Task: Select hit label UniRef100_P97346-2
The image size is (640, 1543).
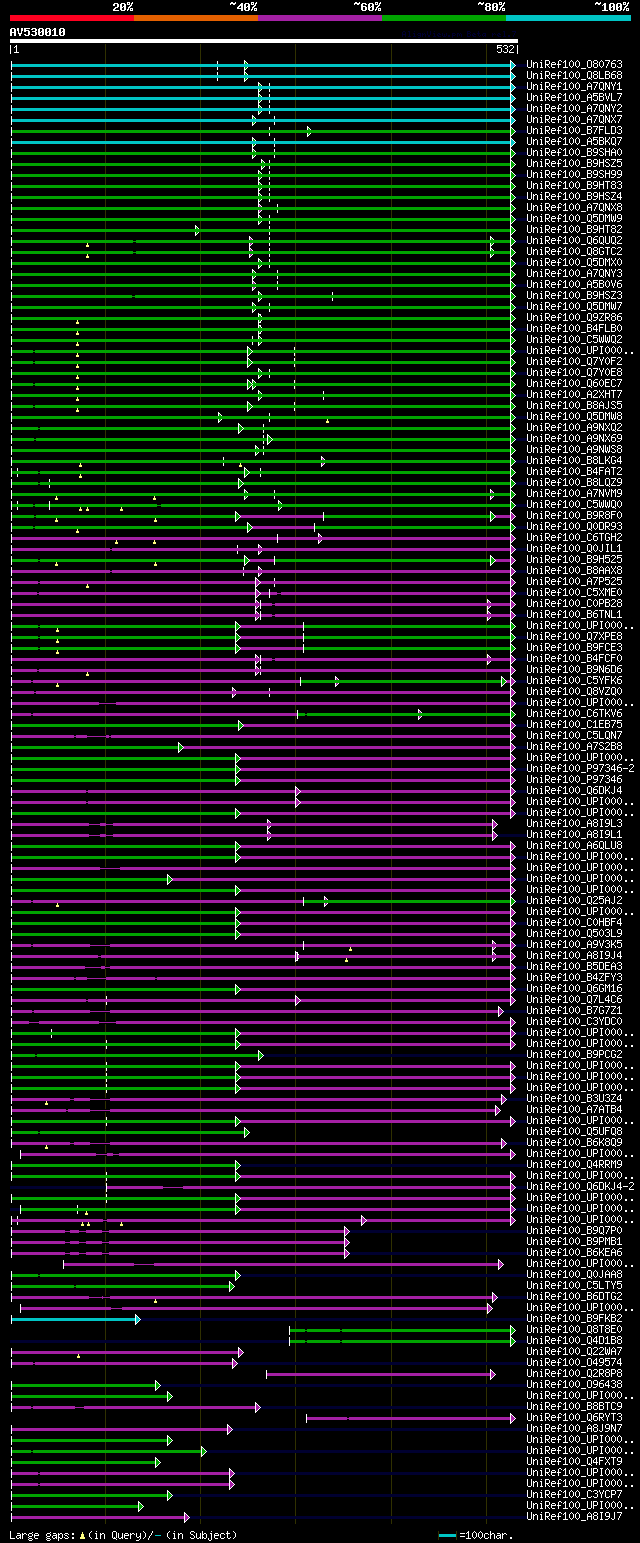Action: coord(580,768)
